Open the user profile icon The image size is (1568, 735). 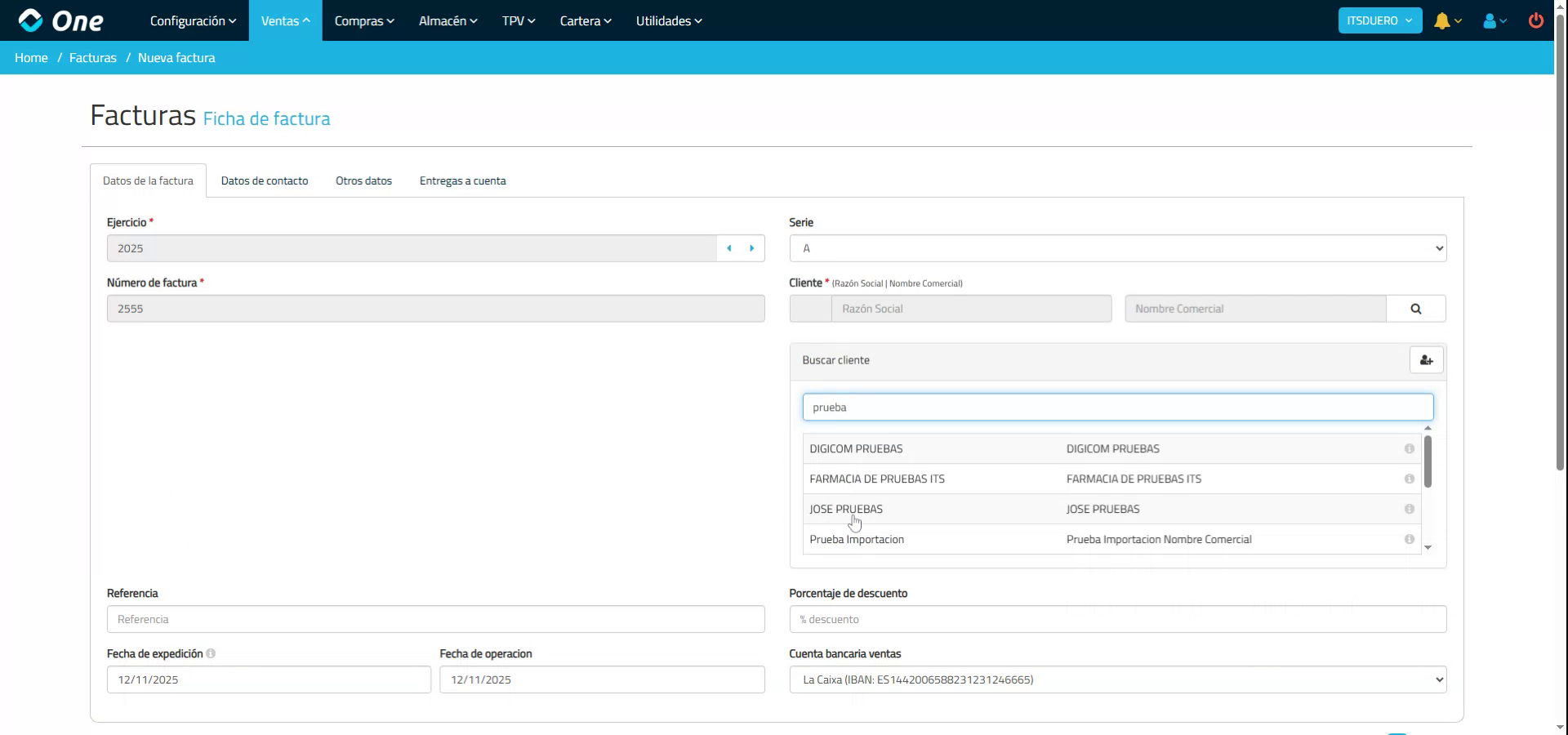pyautogui.click(x=1491, y=20)
